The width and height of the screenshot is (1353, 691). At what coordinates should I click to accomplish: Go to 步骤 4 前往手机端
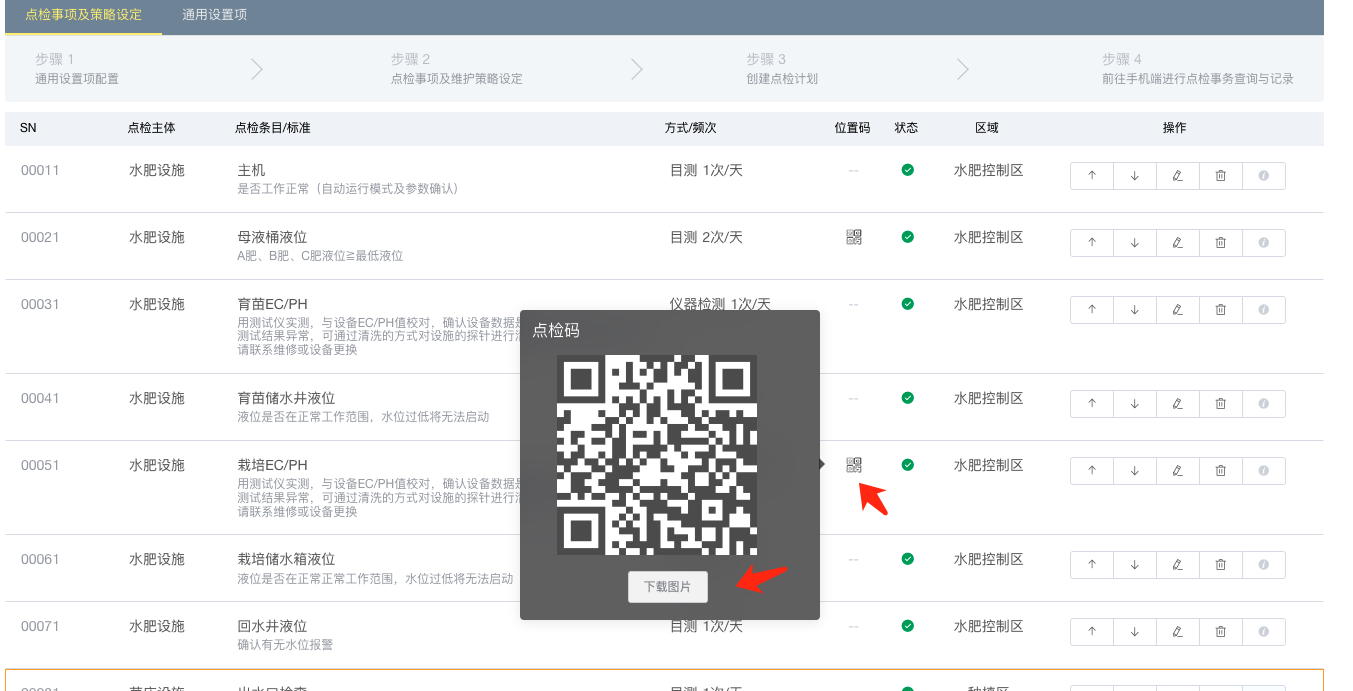1198,69
